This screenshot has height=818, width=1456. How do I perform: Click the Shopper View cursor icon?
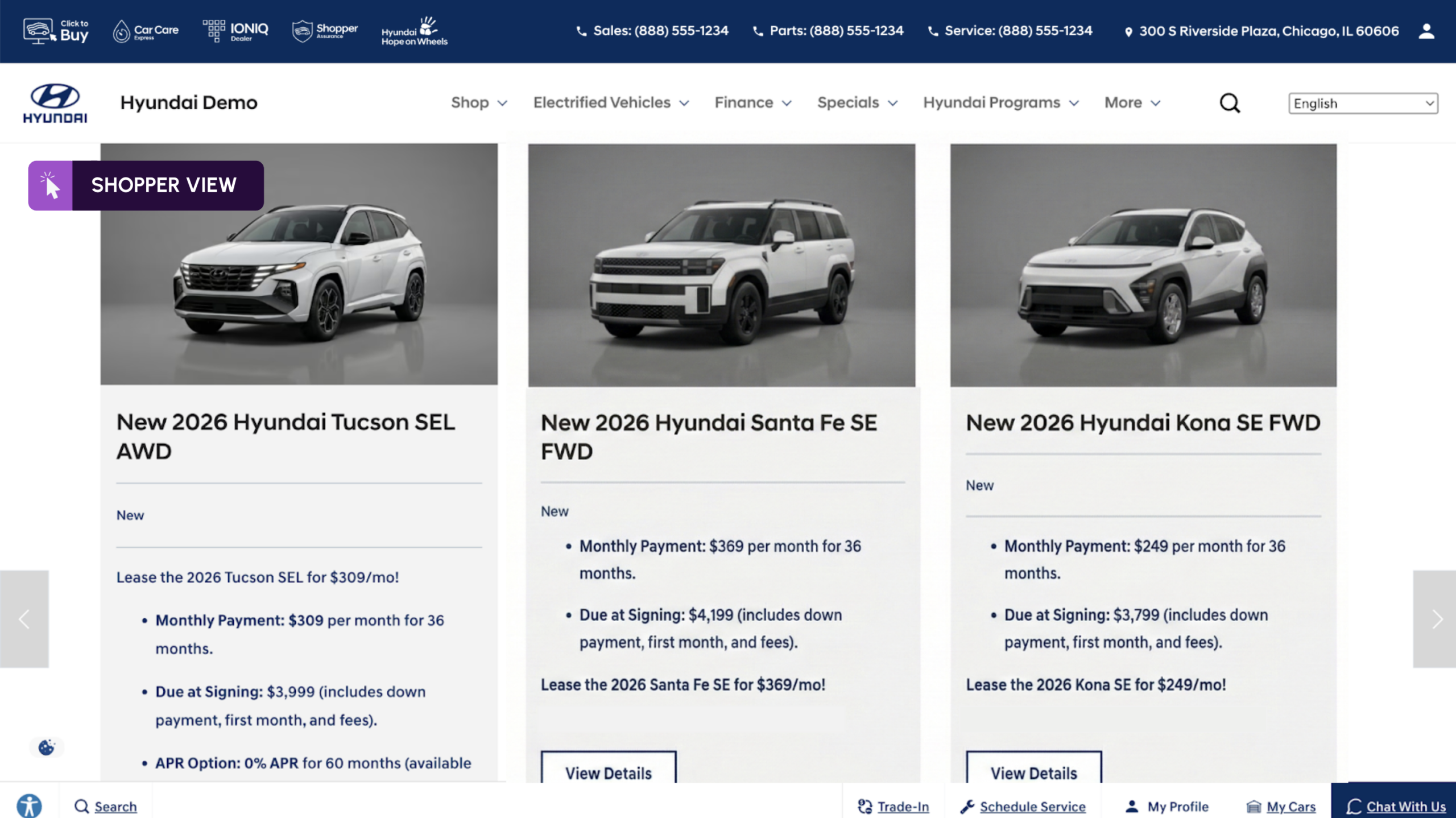pyautogui.click(x=50, y=185)
